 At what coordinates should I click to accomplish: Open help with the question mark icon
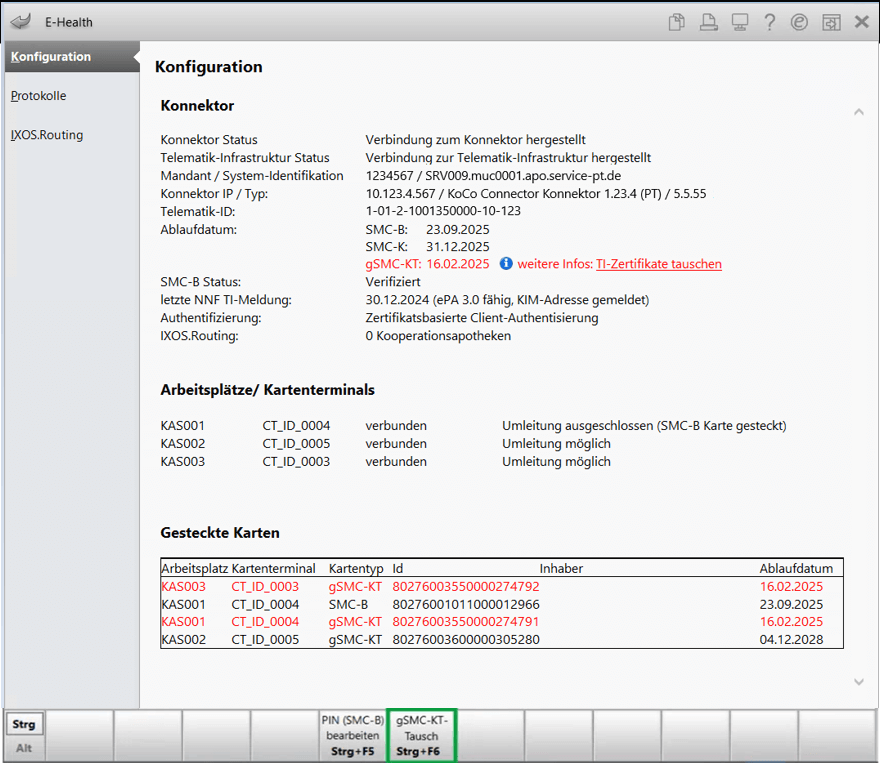(x=769, y=22)
